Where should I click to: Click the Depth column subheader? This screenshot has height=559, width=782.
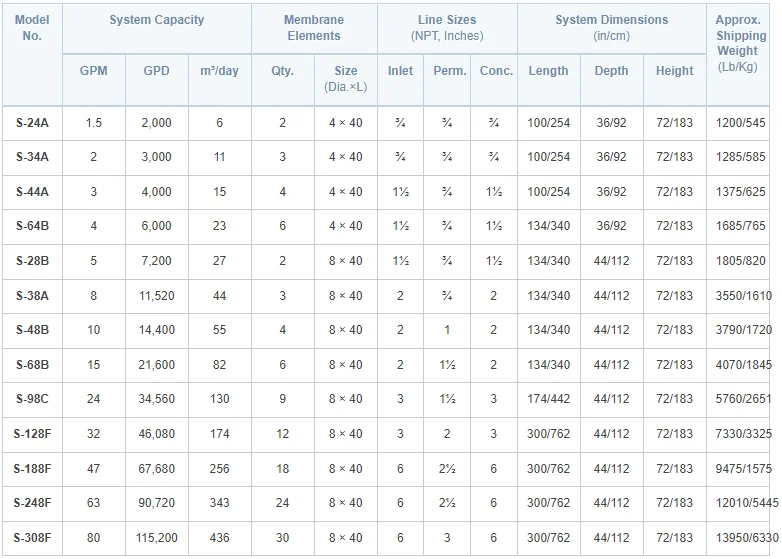click(x=611, y=71)
